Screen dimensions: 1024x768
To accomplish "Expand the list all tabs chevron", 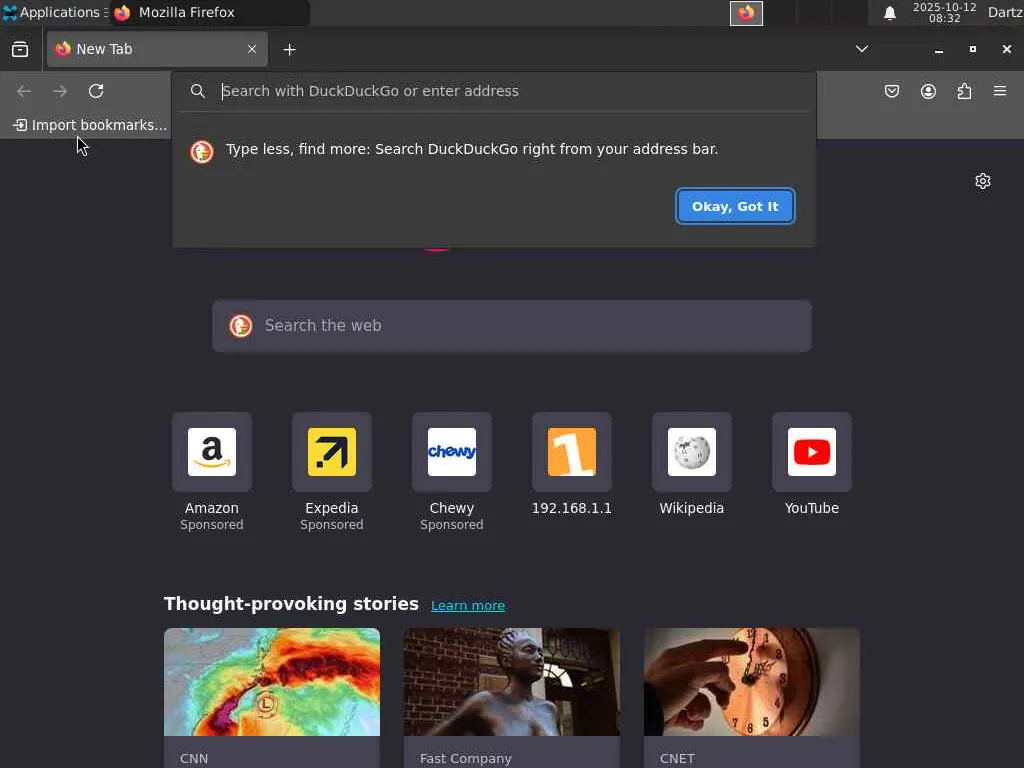I will point(862,49).
